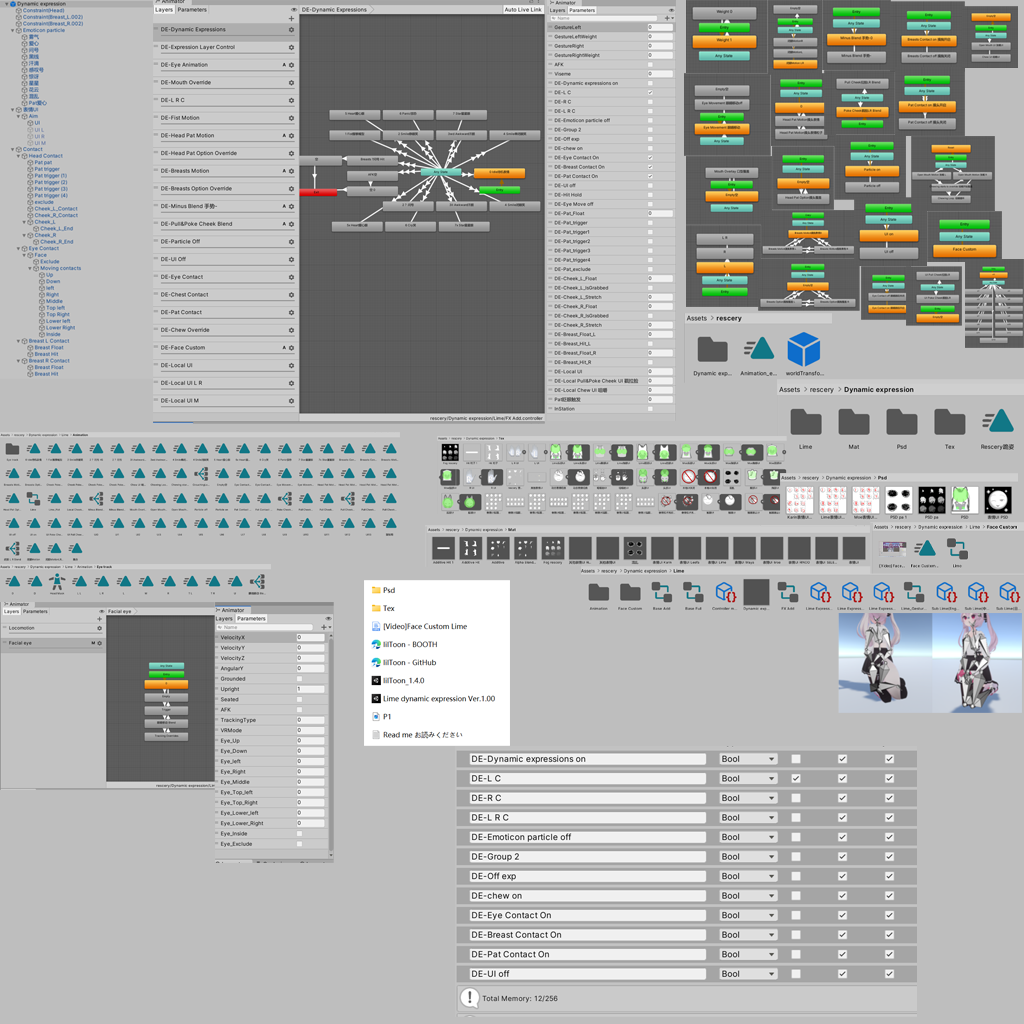This screenshot has width=1024, height=1024.
Task: Switch to the Parameters tab in Animator
Action: (x=193, y=10)
